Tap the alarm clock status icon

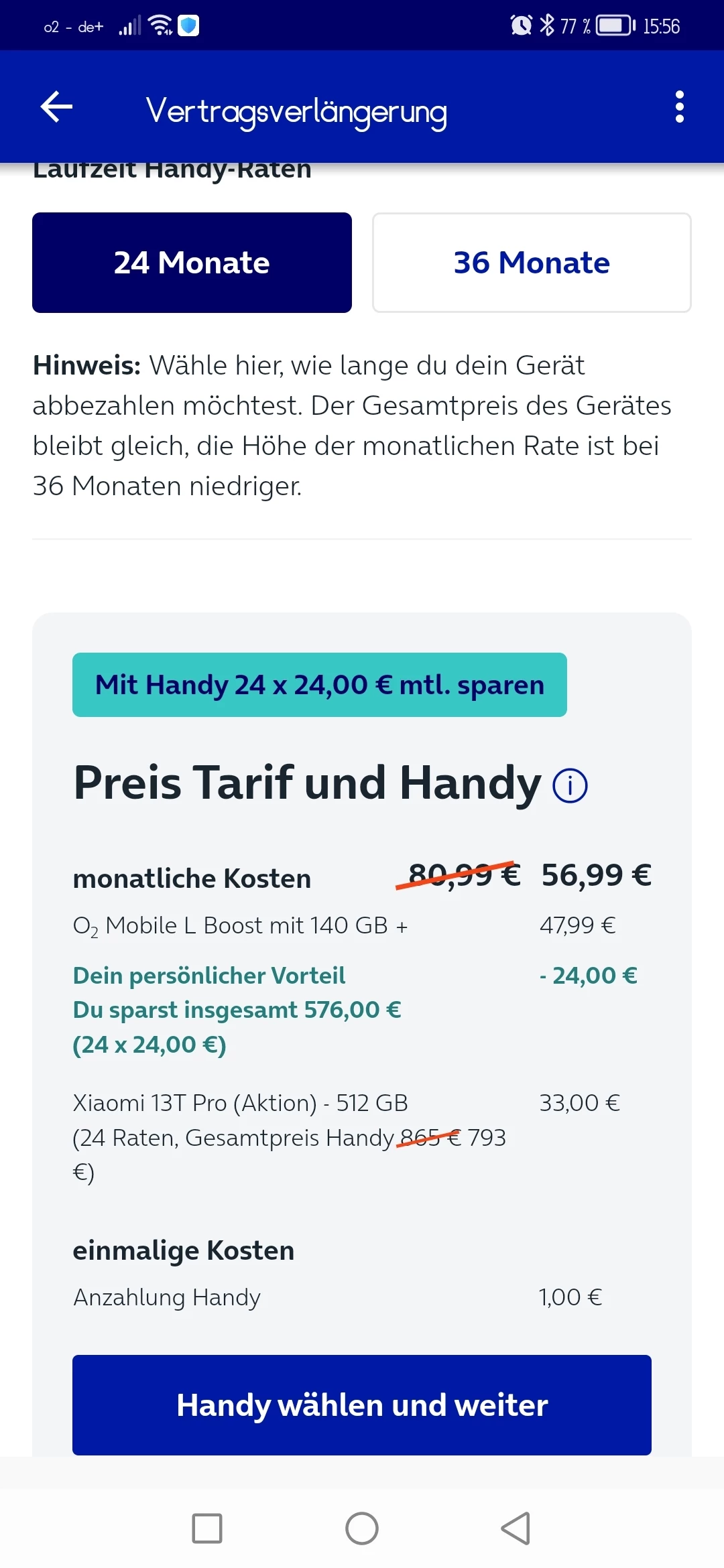pyautogui.click(x=521, y=26)
